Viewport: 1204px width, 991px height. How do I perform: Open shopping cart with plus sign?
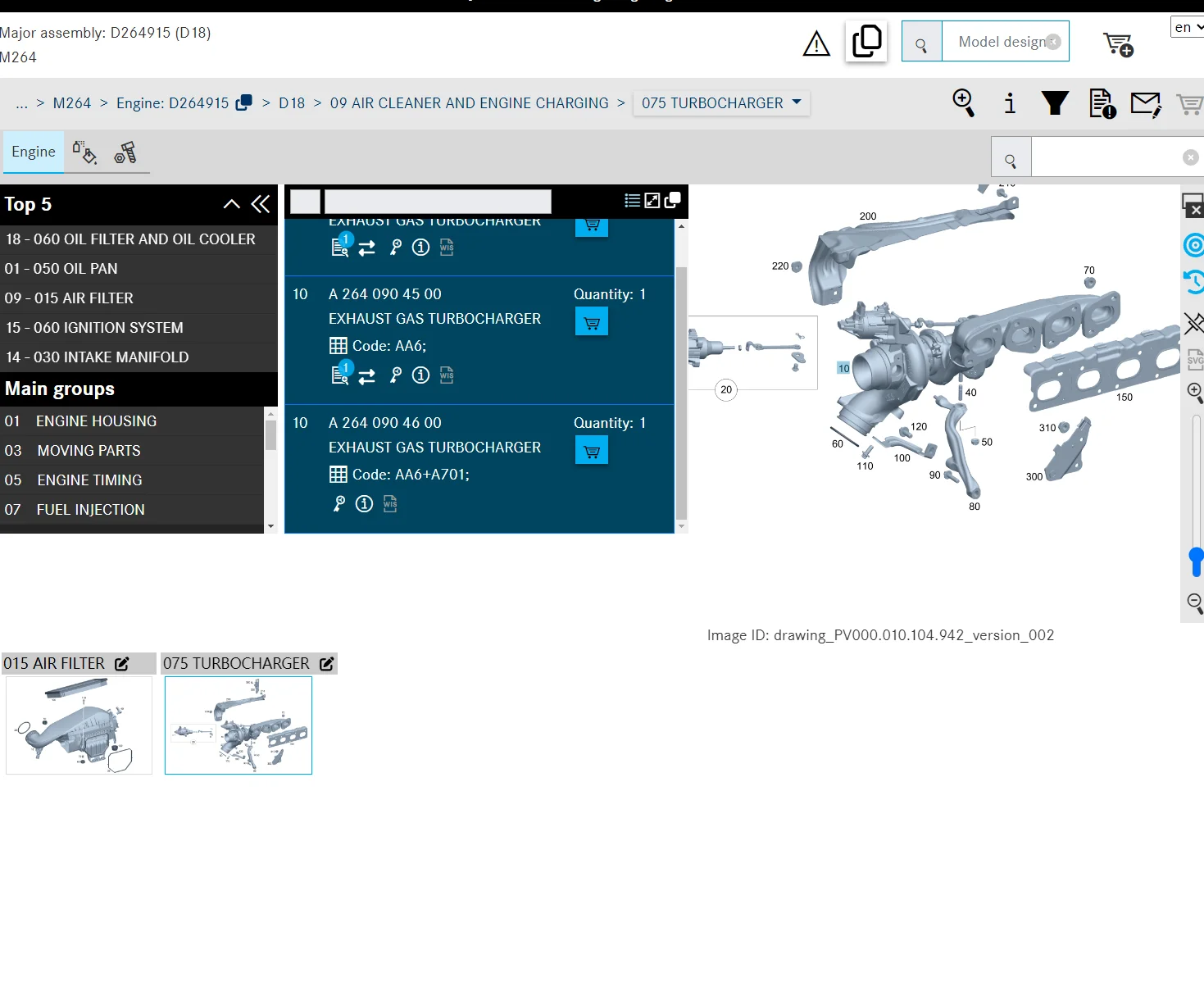click(x=1118, y=44)
